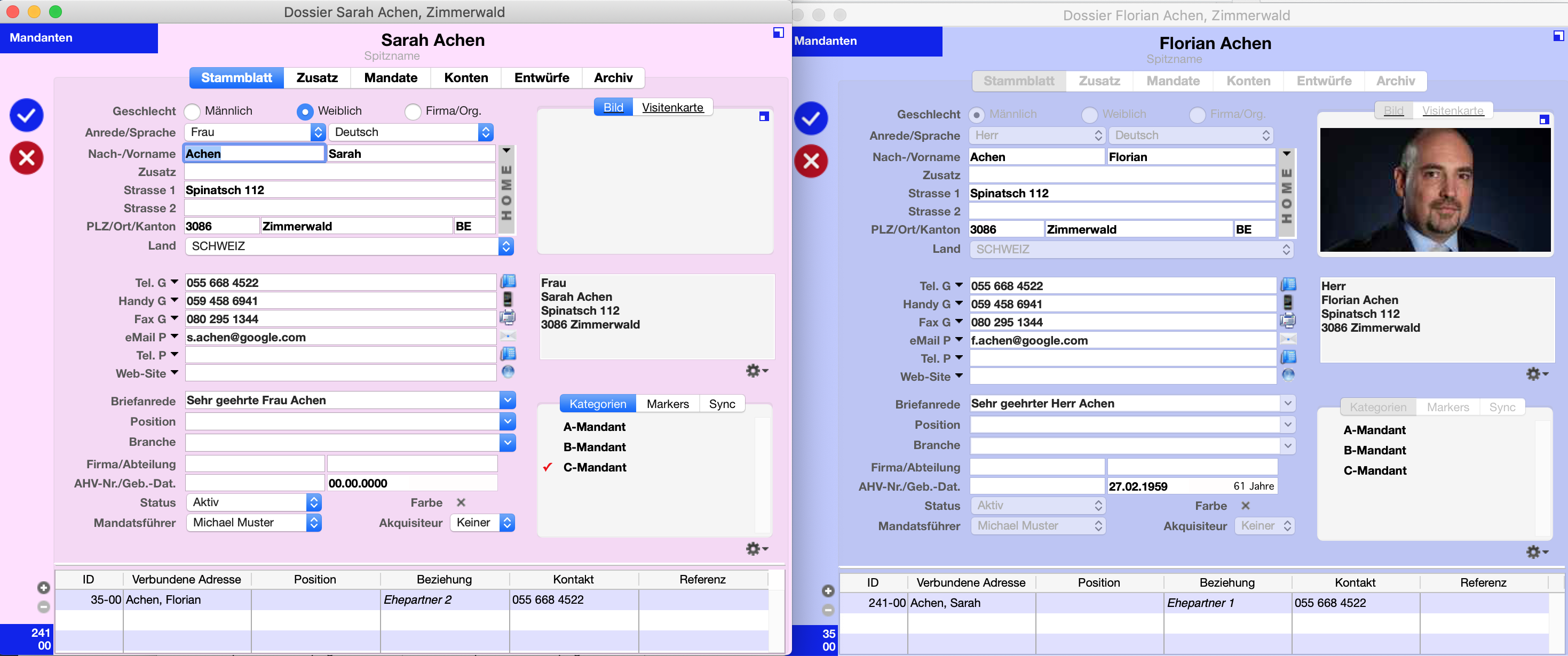Select row Achen, Florian in linked addresses

click(x=411, y=600)
